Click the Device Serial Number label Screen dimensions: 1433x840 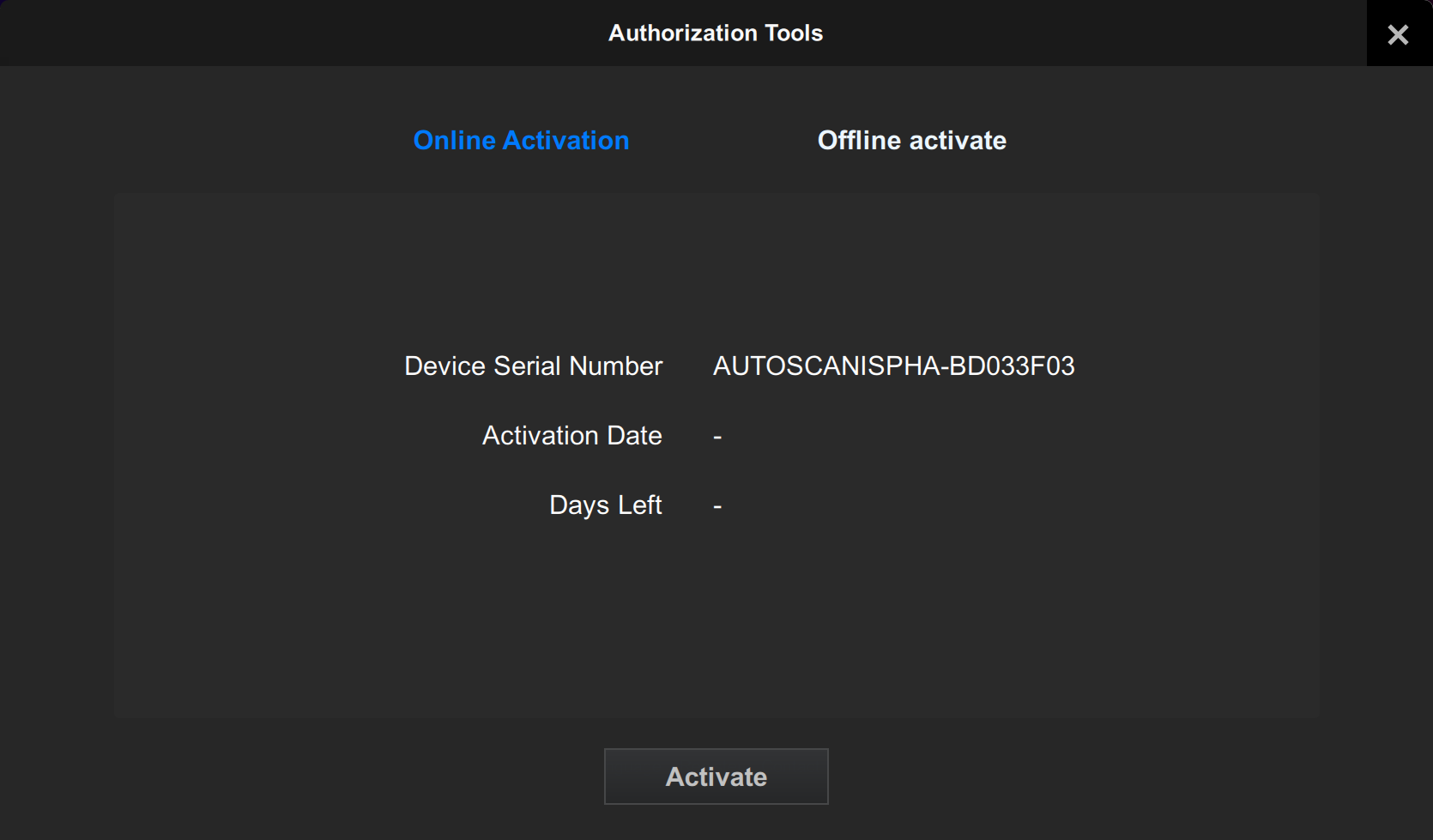[533, 366]
